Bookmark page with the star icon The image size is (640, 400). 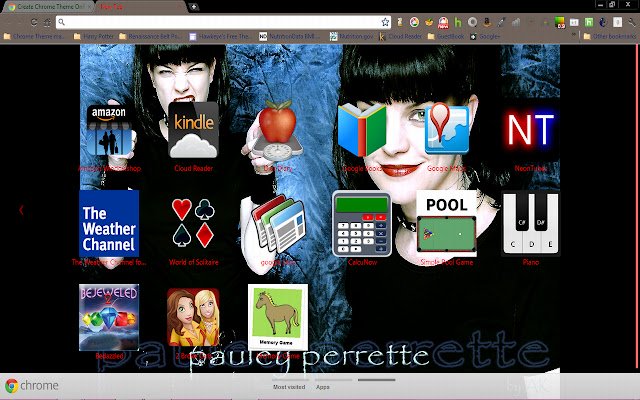[385, 22]
